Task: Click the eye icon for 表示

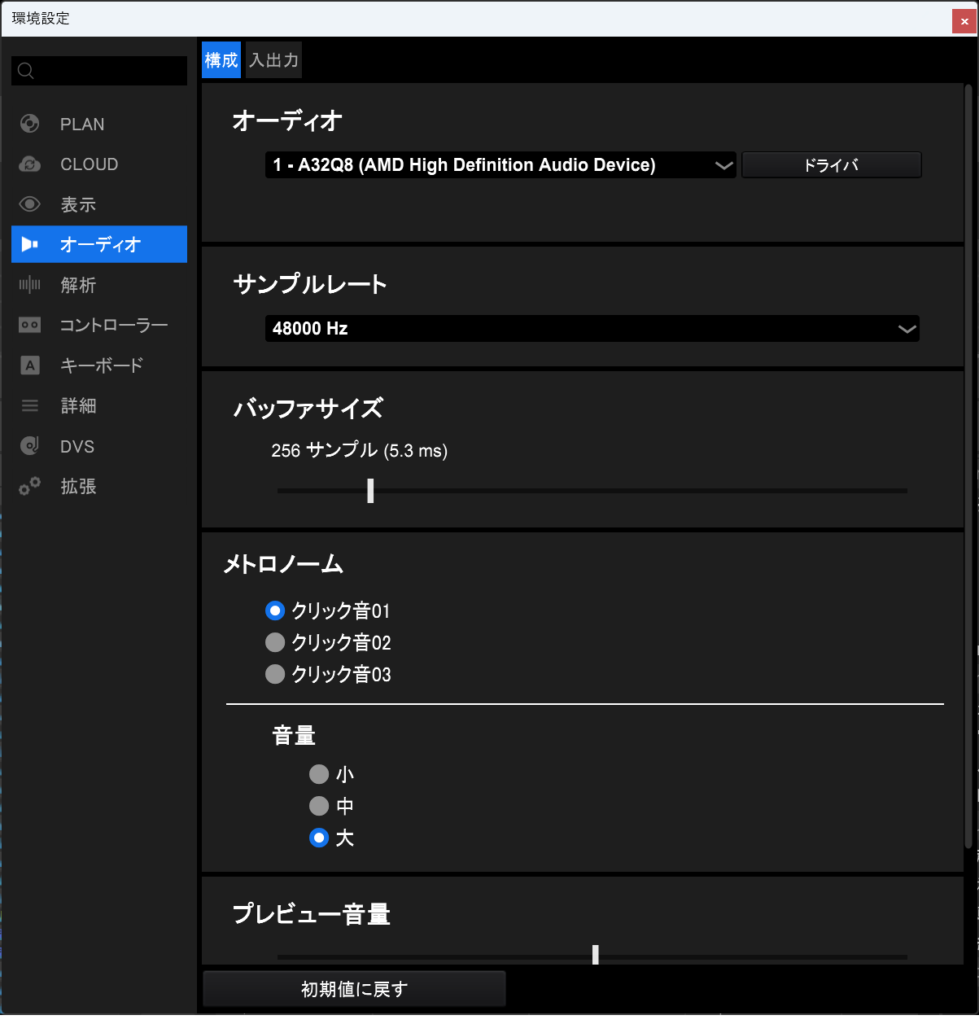Action: pos(30,205)
